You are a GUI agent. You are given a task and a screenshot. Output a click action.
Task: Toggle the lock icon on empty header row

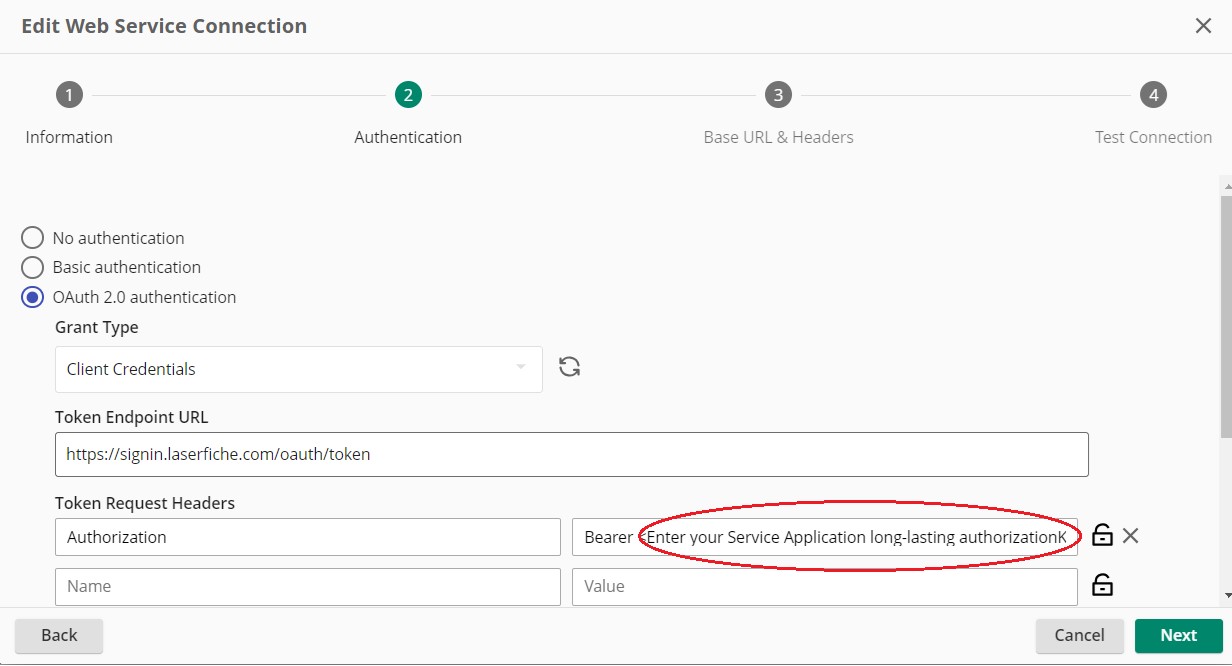1102,586
